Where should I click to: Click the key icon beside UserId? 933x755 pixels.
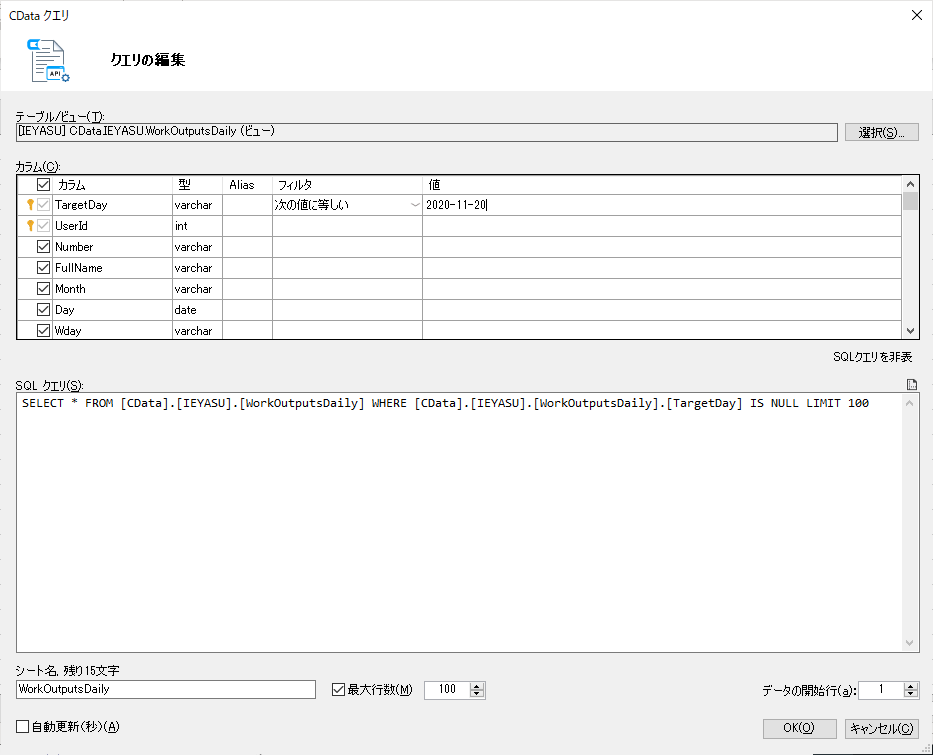[x=30, y=225]
